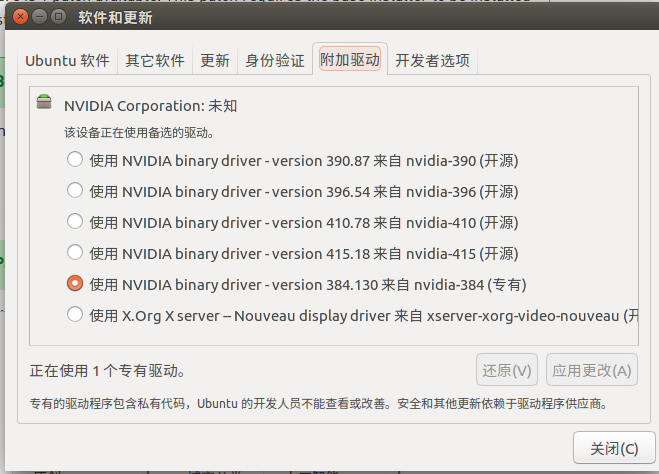Viewport: 659px width, 474px height.
Task: Click the 应用更改(A) apply button
Action: click(592, 370)
